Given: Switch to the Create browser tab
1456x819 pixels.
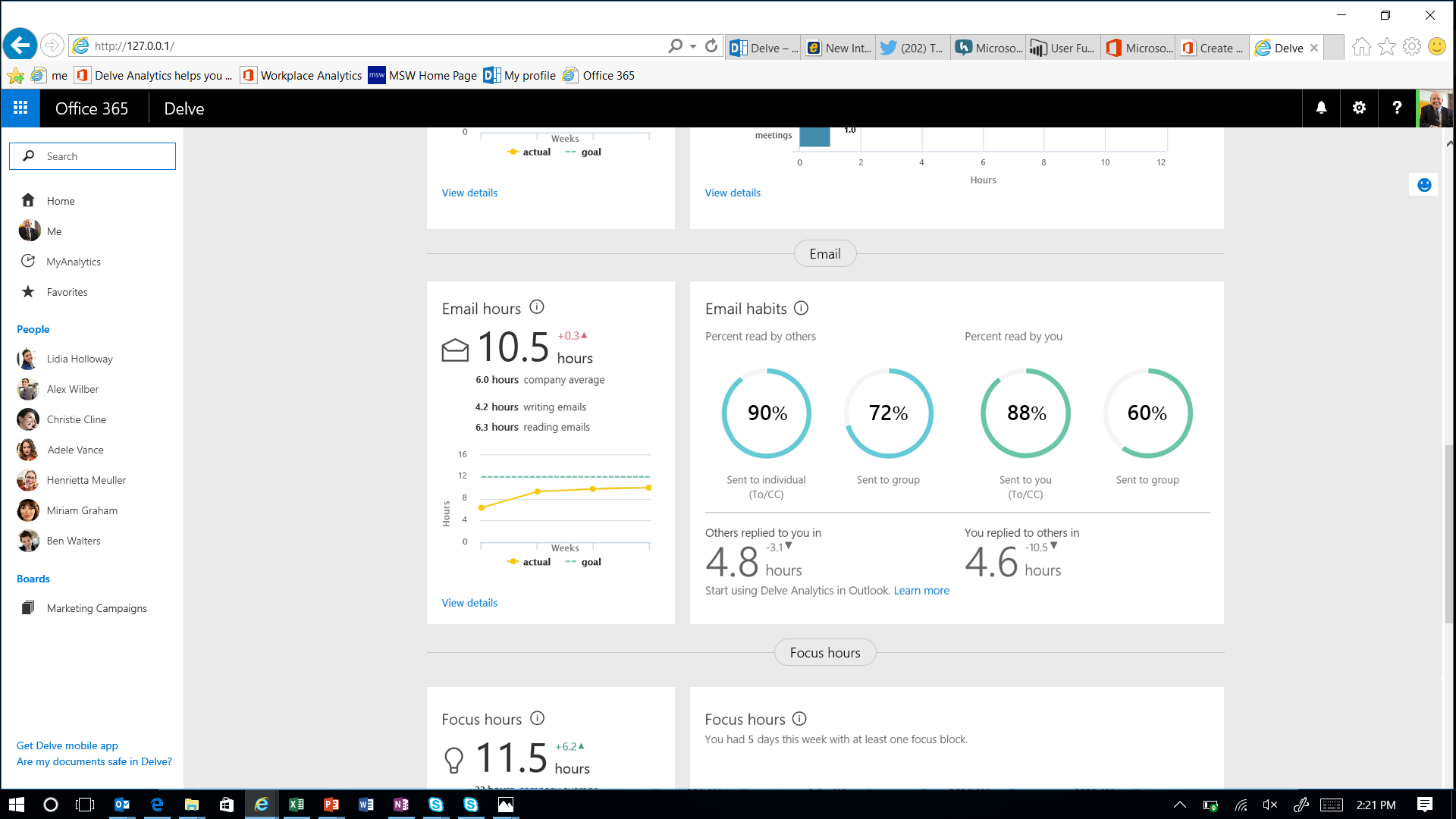Looking at the screenshot, I should click(x=1213, y=48).
